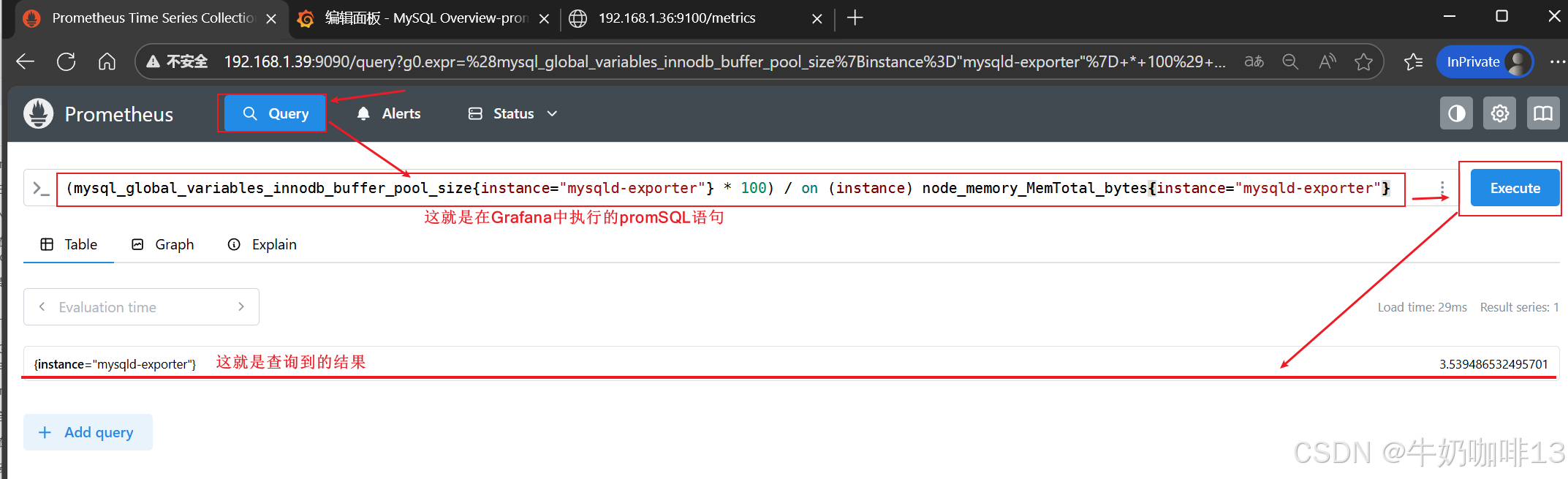Open the Alerts page

coord(389,113)
